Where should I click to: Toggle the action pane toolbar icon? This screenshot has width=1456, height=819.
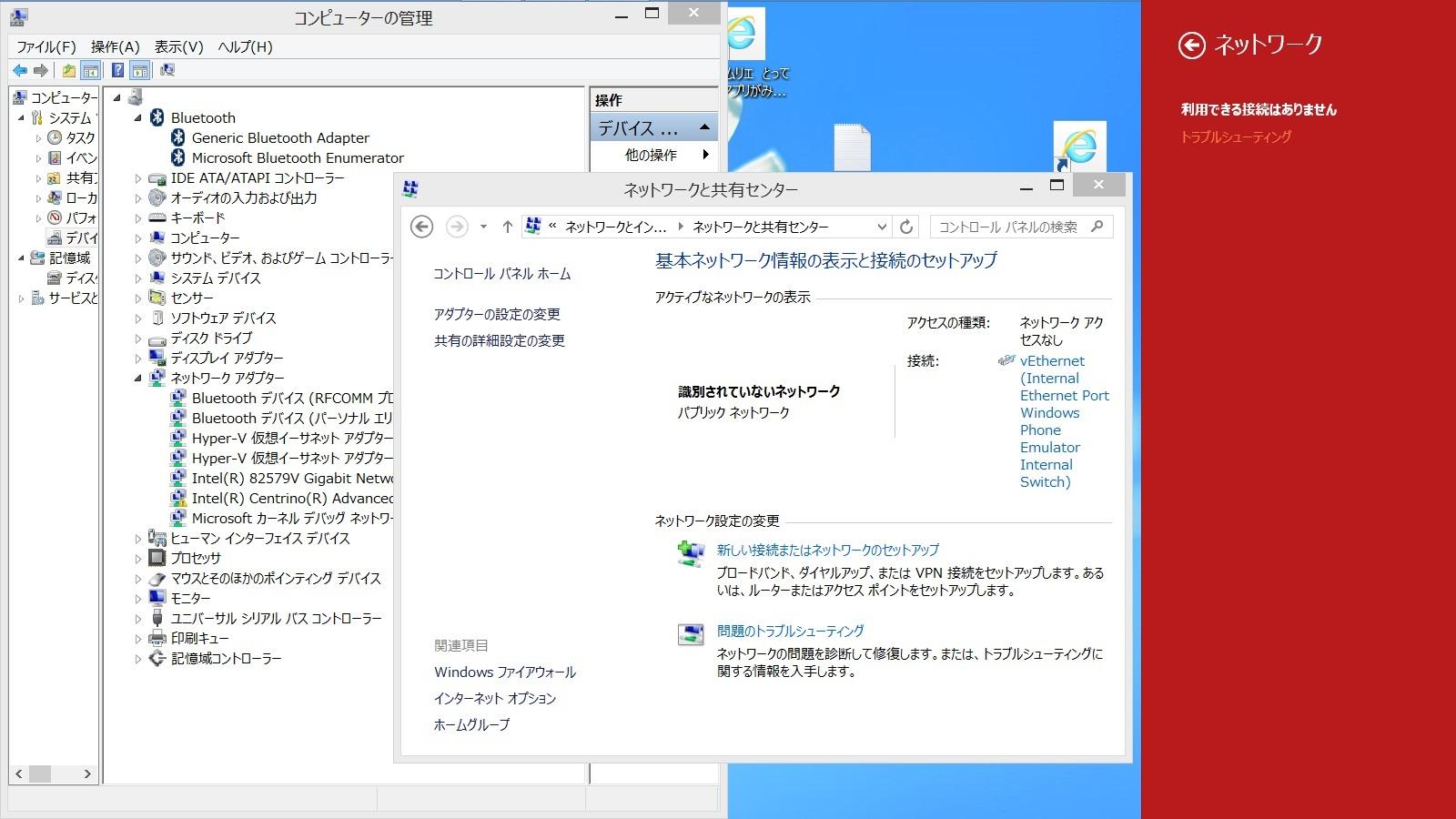click(x=140, y=70)
